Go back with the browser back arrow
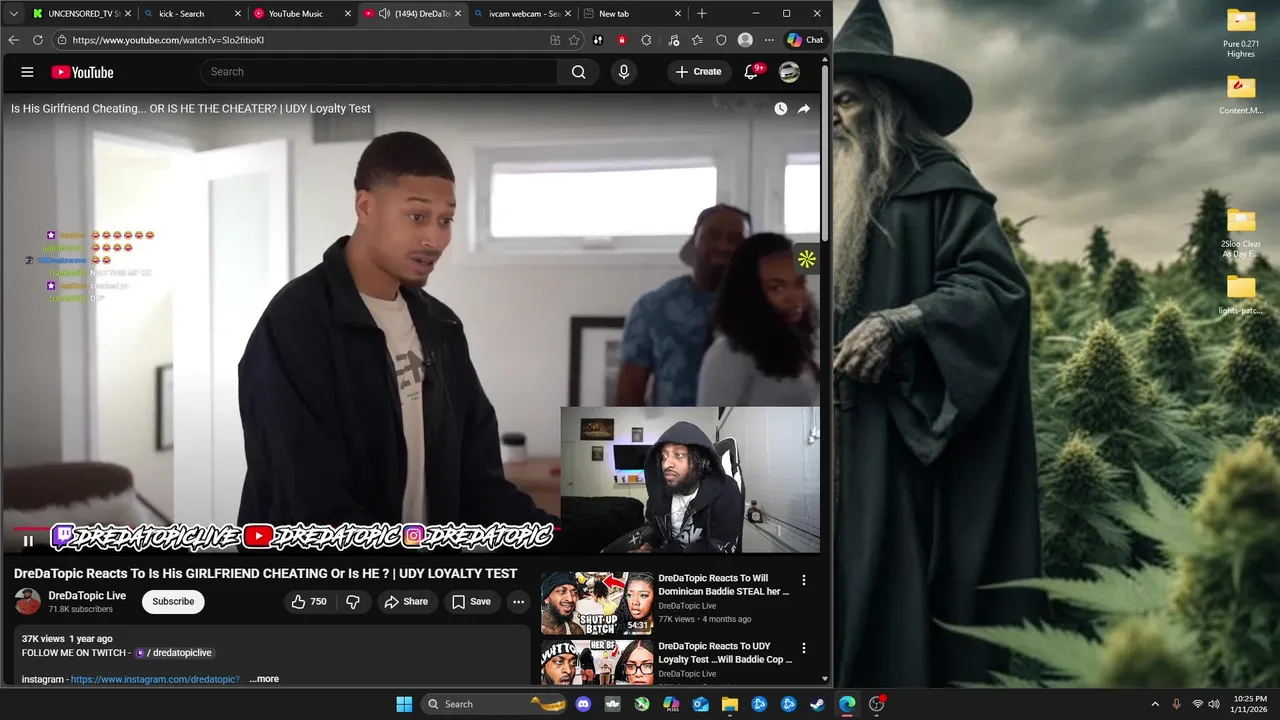 tap(14, 40)
